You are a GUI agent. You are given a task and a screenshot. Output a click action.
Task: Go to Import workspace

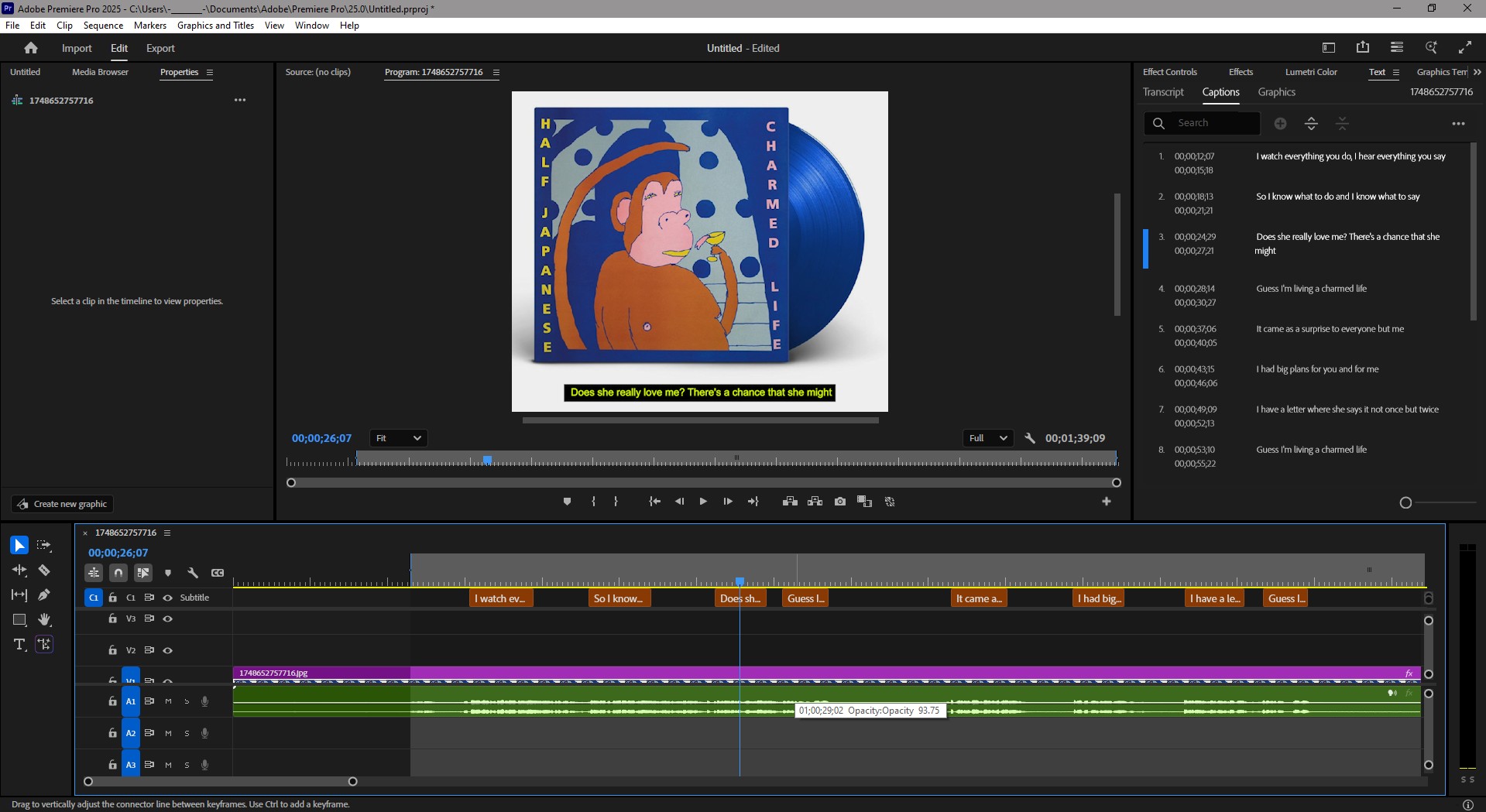point(77,48)
